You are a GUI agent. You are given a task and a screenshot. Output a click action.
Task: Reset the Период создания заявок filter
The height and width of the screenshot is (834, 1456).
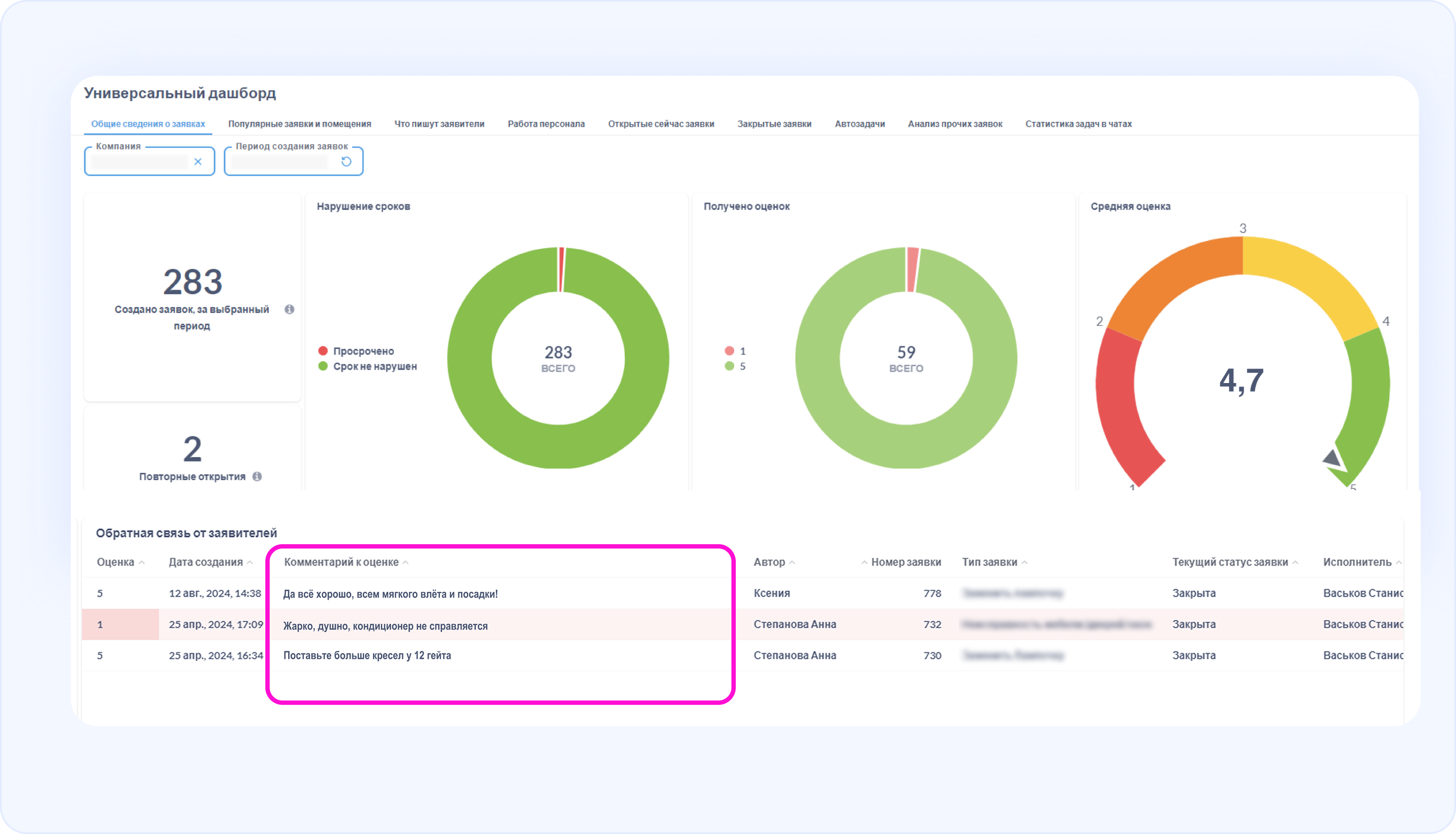(346, 162)
